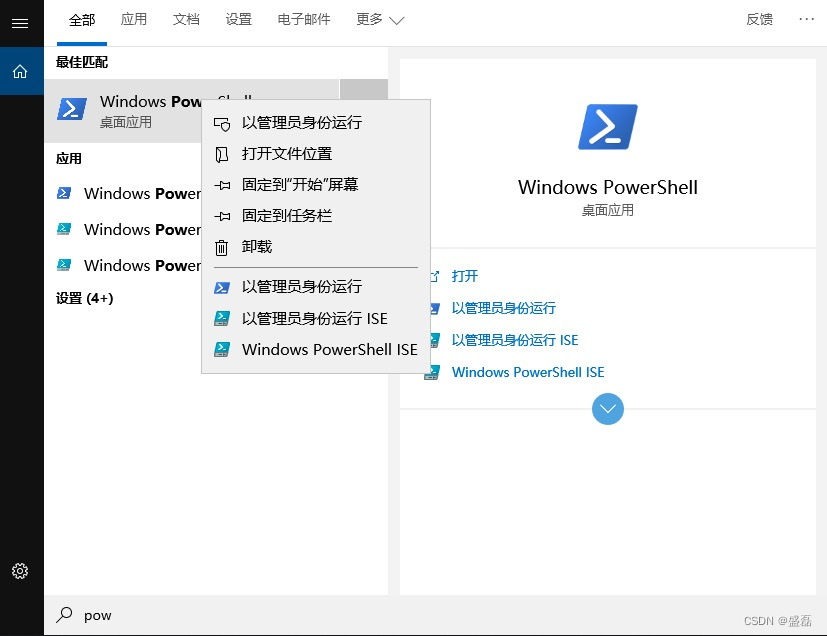Click the pin icon beside 固定到"开始"屏幕
This screenshot has height=636, width=827.
tap(222, 185)
